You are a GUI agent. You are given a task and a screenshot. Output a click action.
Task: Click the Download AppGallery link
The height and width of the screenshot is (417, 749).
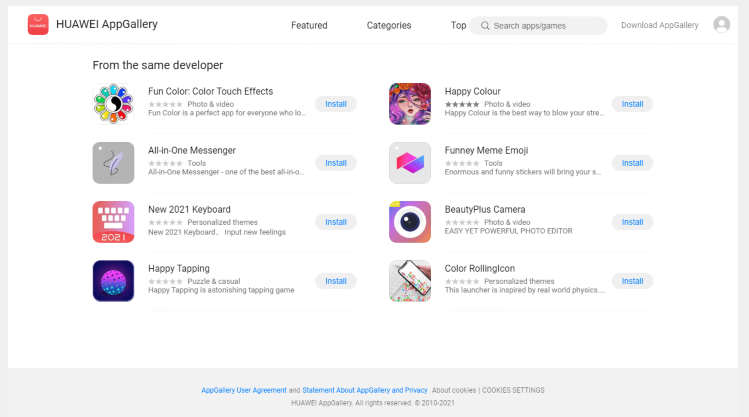pyautogui.click(x=660, y=25)
